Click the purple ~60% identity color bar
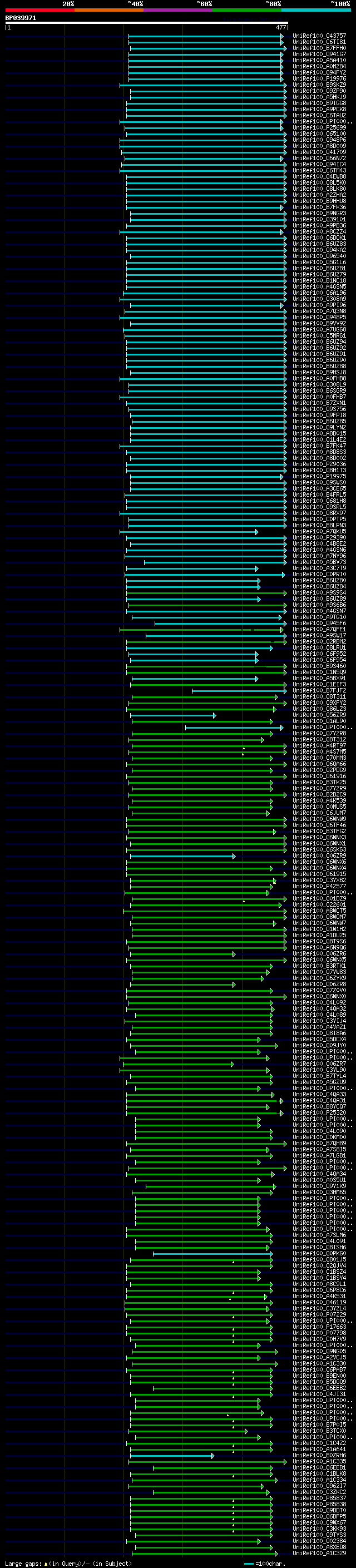 [179, 11]
